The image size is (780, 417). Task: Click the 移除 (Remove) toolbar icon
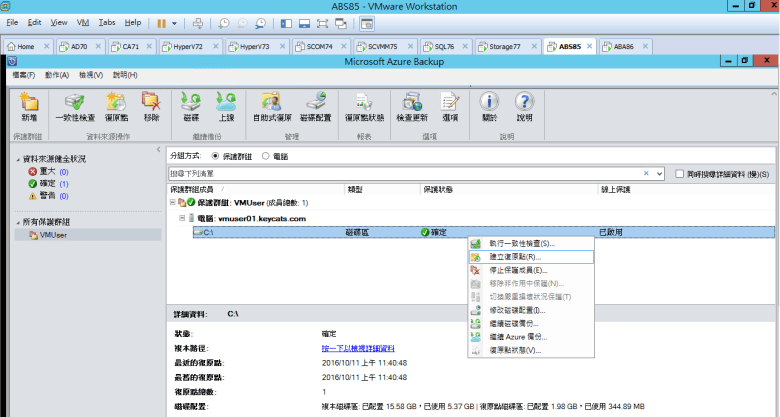[151, 105]
